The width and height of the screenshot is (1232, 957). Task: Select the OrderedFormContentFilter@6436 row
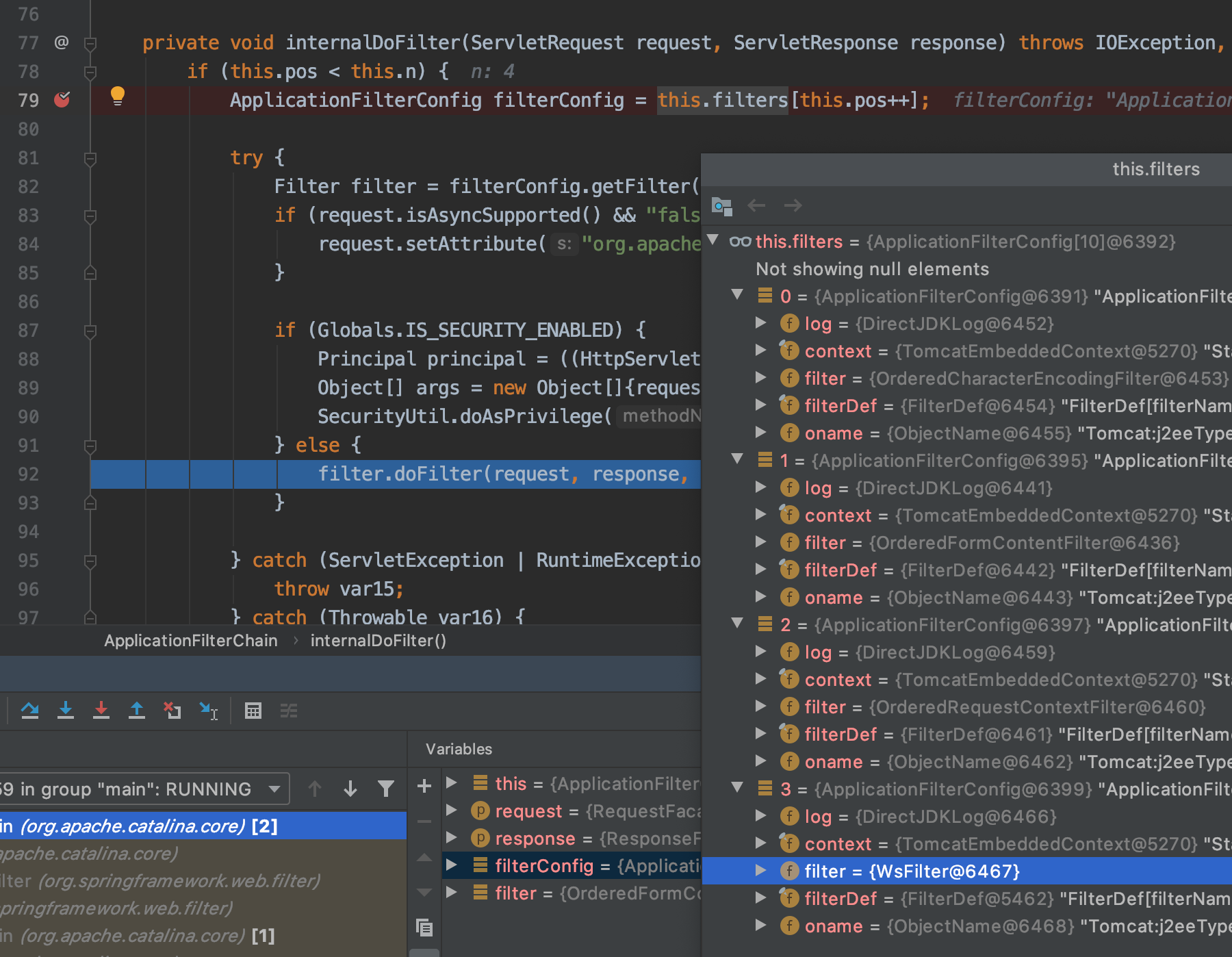tap(967, 543)
